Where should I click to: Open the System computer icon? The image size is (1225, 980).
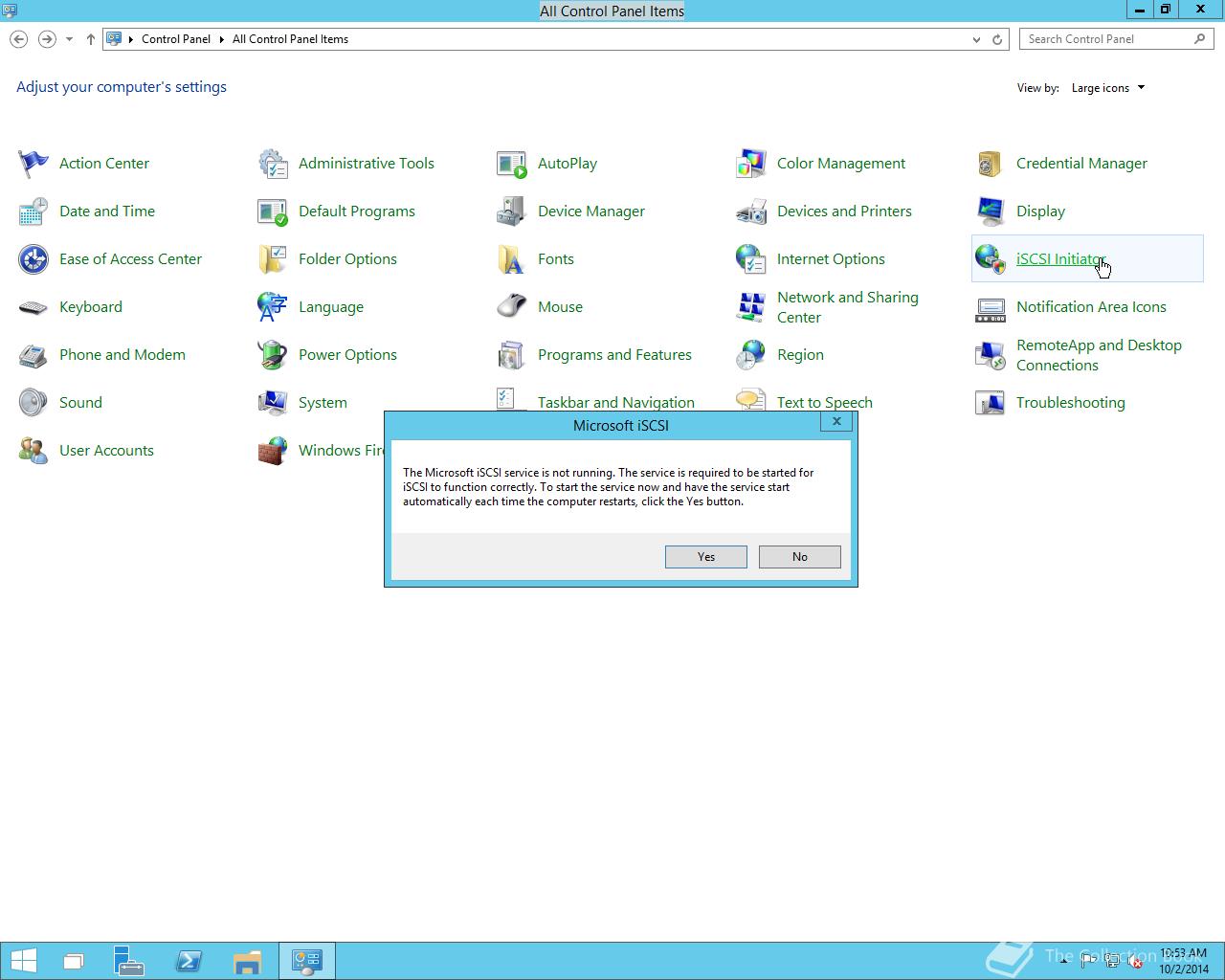[x=273, y=403]
